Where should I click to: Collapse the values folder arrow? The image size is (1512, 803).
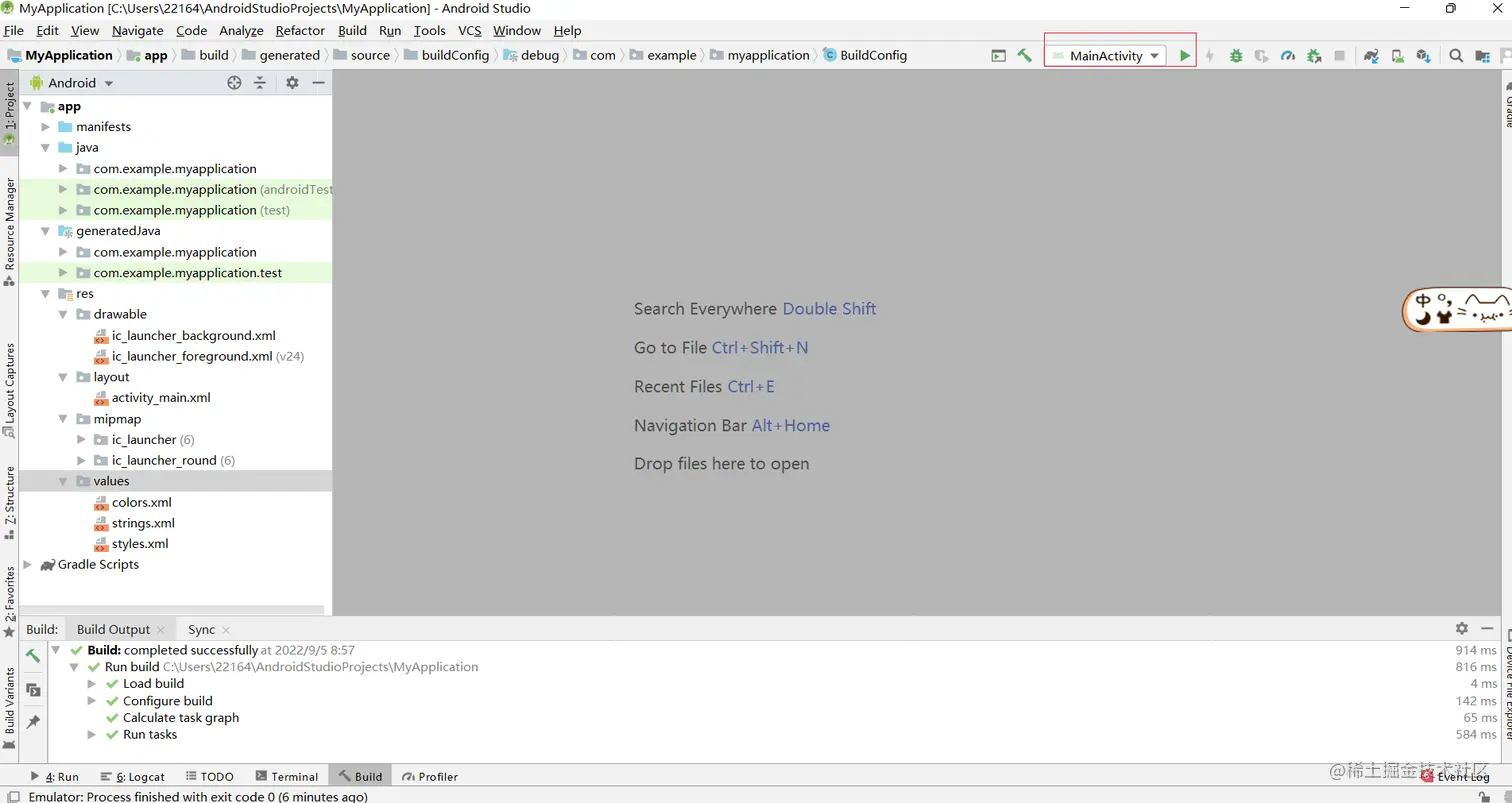pyautogui.click(x=63, y=482)
